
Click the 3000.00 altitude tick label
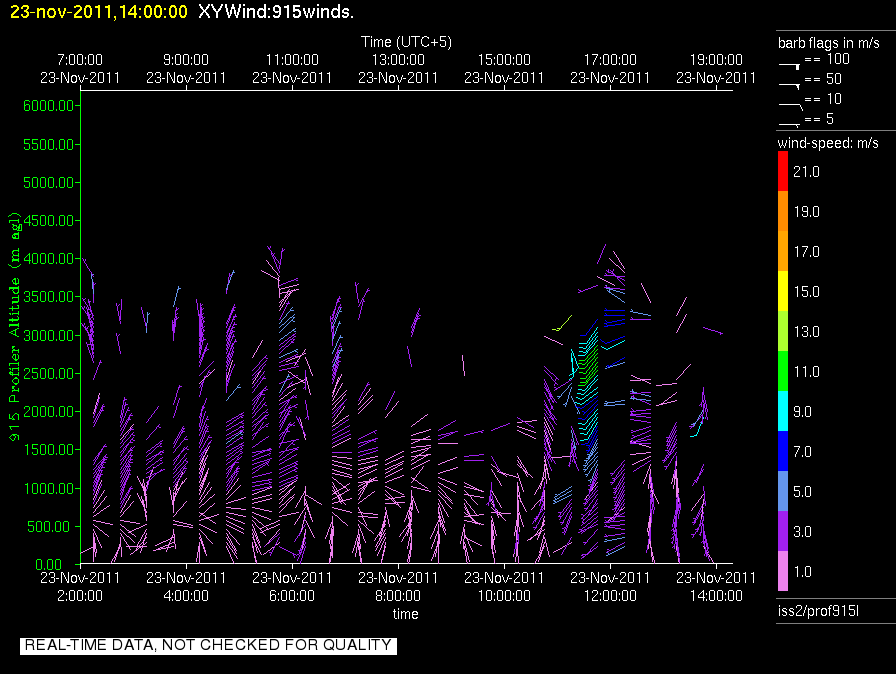coord(49,335)
